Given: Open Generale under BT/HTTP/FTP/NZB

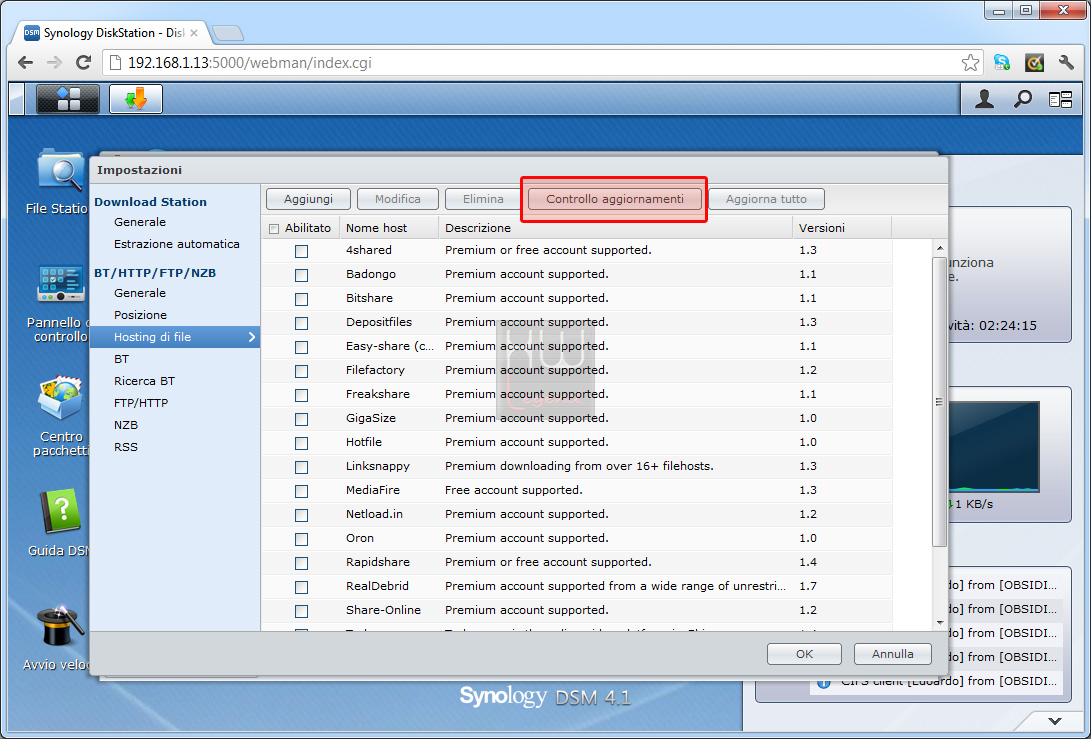Looking at the screenshot, I should coord(140,293).
